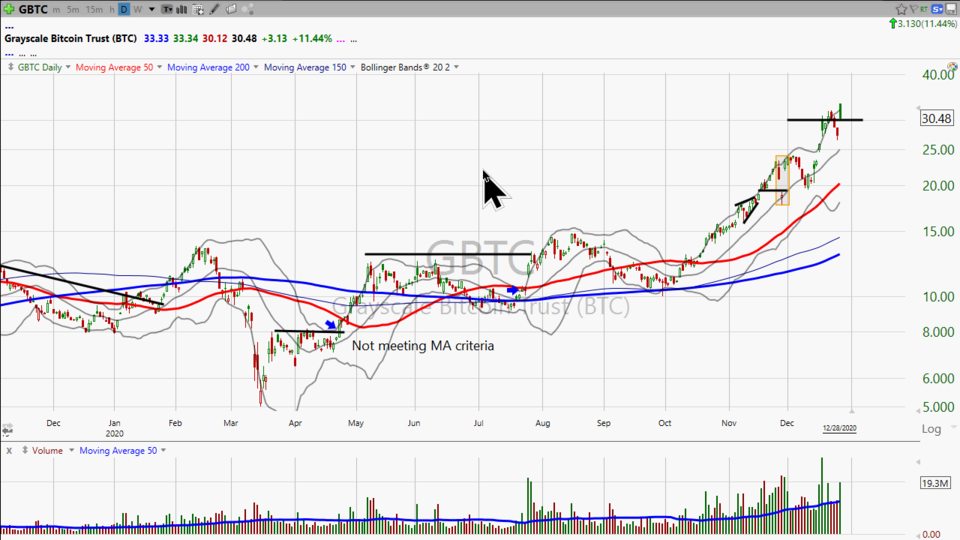960x540 pixels.
Task: Open the volume Moving Average 50 dropdown
Action: coord(163,451)
